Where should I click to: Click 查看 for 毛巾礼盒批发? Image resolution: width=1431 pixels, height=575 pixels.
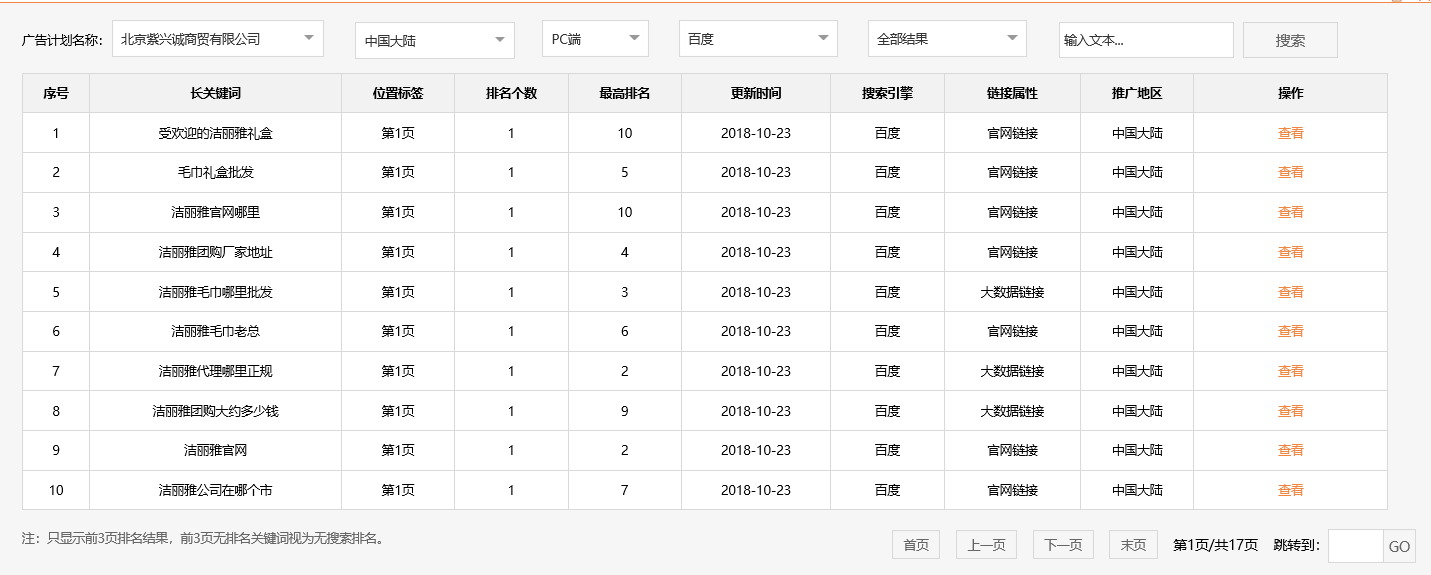(x=1291, y=172)
